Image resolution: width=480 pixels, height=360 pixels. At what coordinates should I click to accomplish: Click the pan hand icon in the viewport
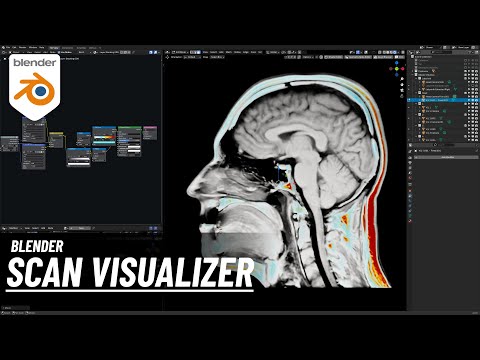402,84
